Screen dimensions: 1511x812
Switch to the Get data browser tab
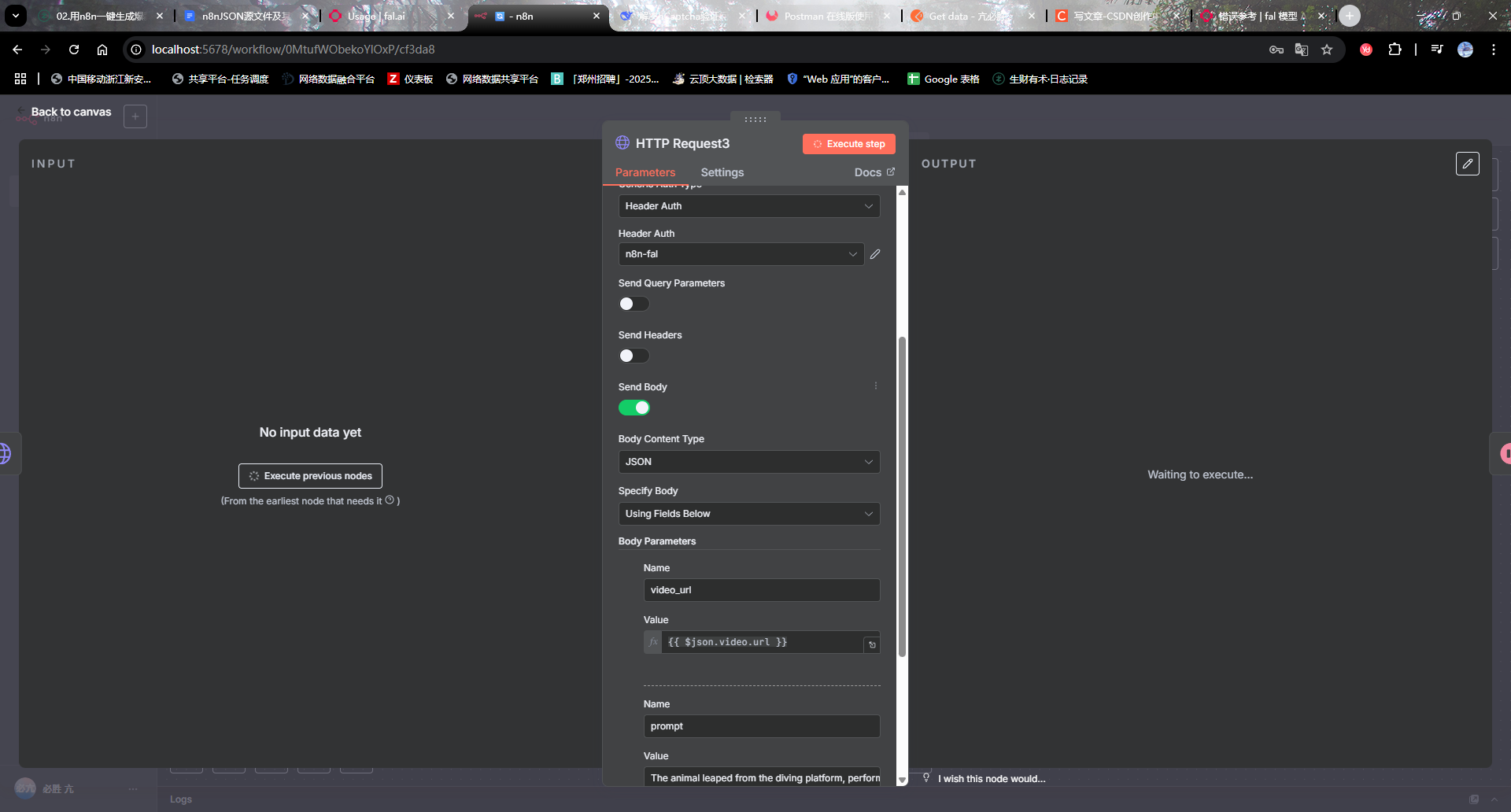[973, 16]
